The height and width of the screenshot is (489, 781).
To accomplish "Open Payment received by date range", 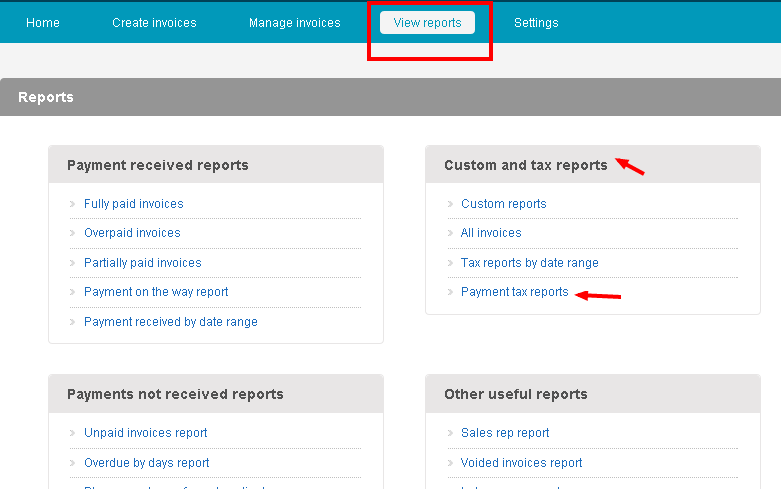I will point(171,322).
